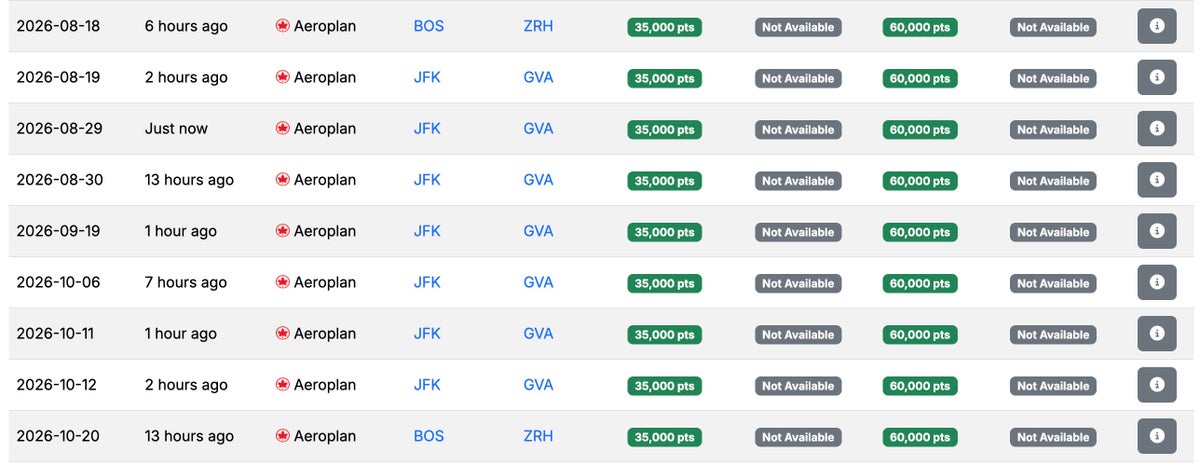Click first Not Available badge on 2026-10-11 row
This screenshot has height=465, width=1200.
[798, 335]
